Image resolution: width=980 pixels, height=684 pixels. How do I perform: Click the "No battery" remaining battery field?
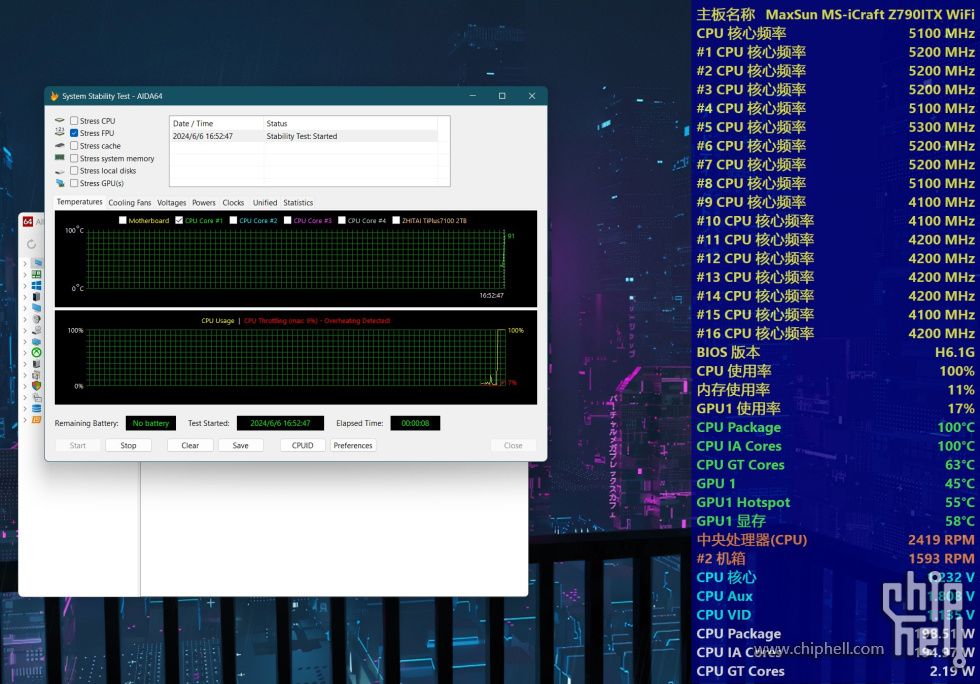(x=151, y=423)
